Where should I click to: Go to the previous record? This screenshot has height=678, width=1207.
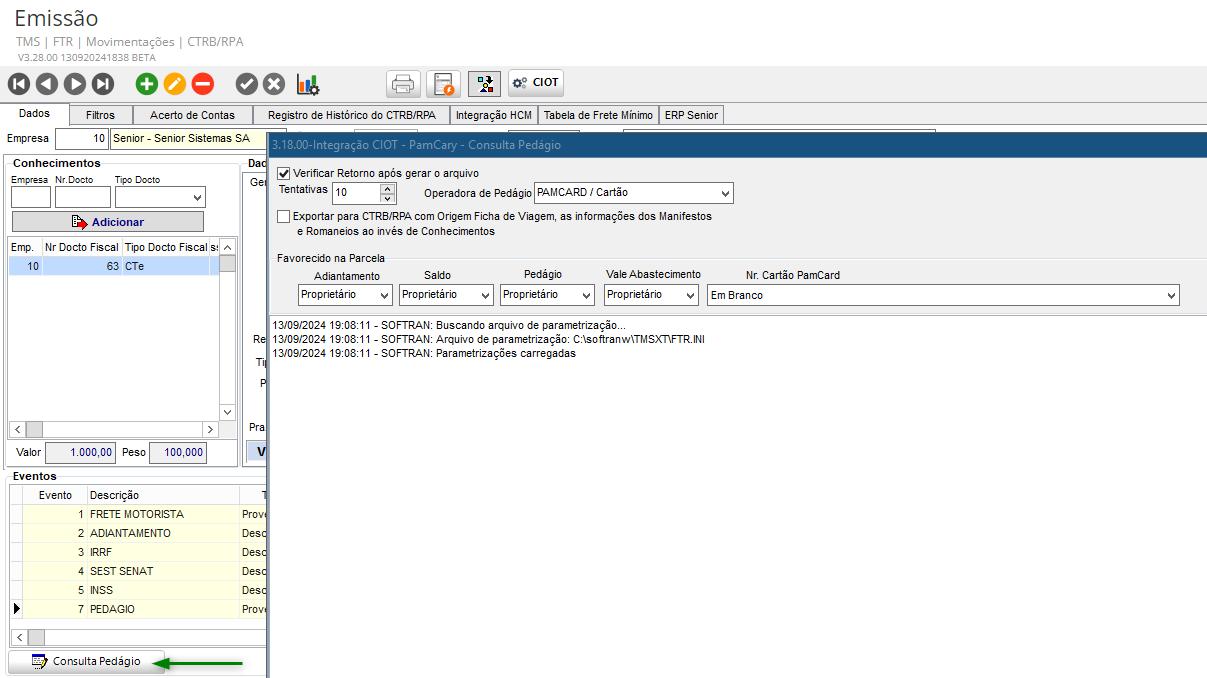coord(47,84)
